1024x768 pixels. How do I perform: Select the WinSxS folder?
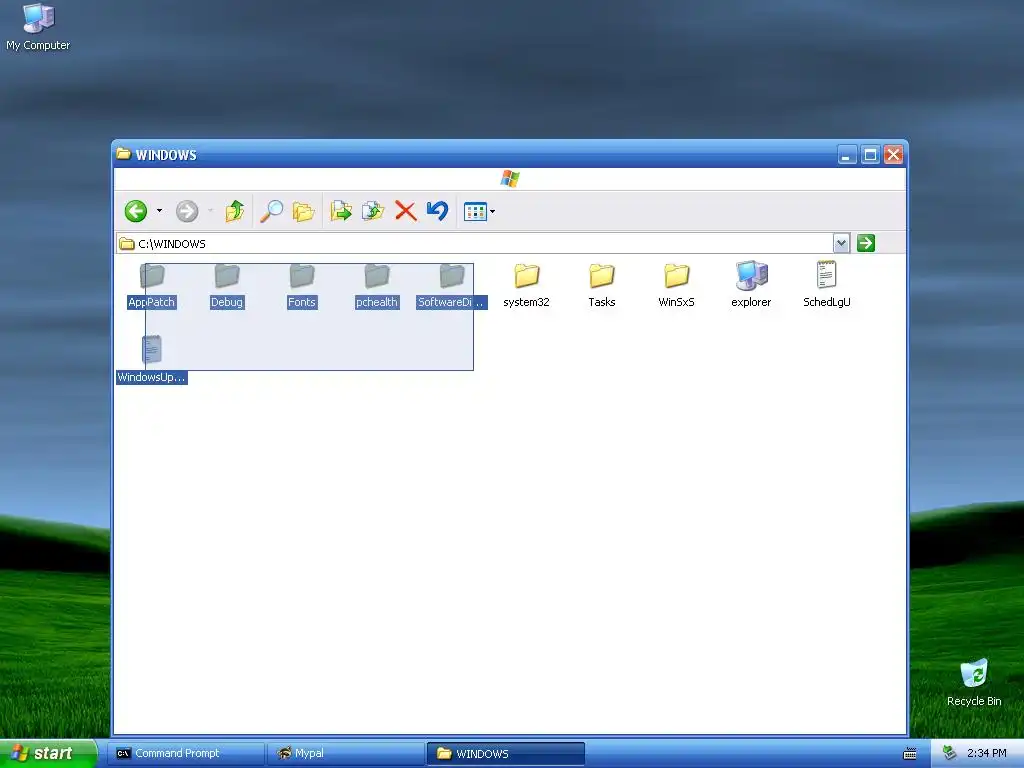point(677,285)
